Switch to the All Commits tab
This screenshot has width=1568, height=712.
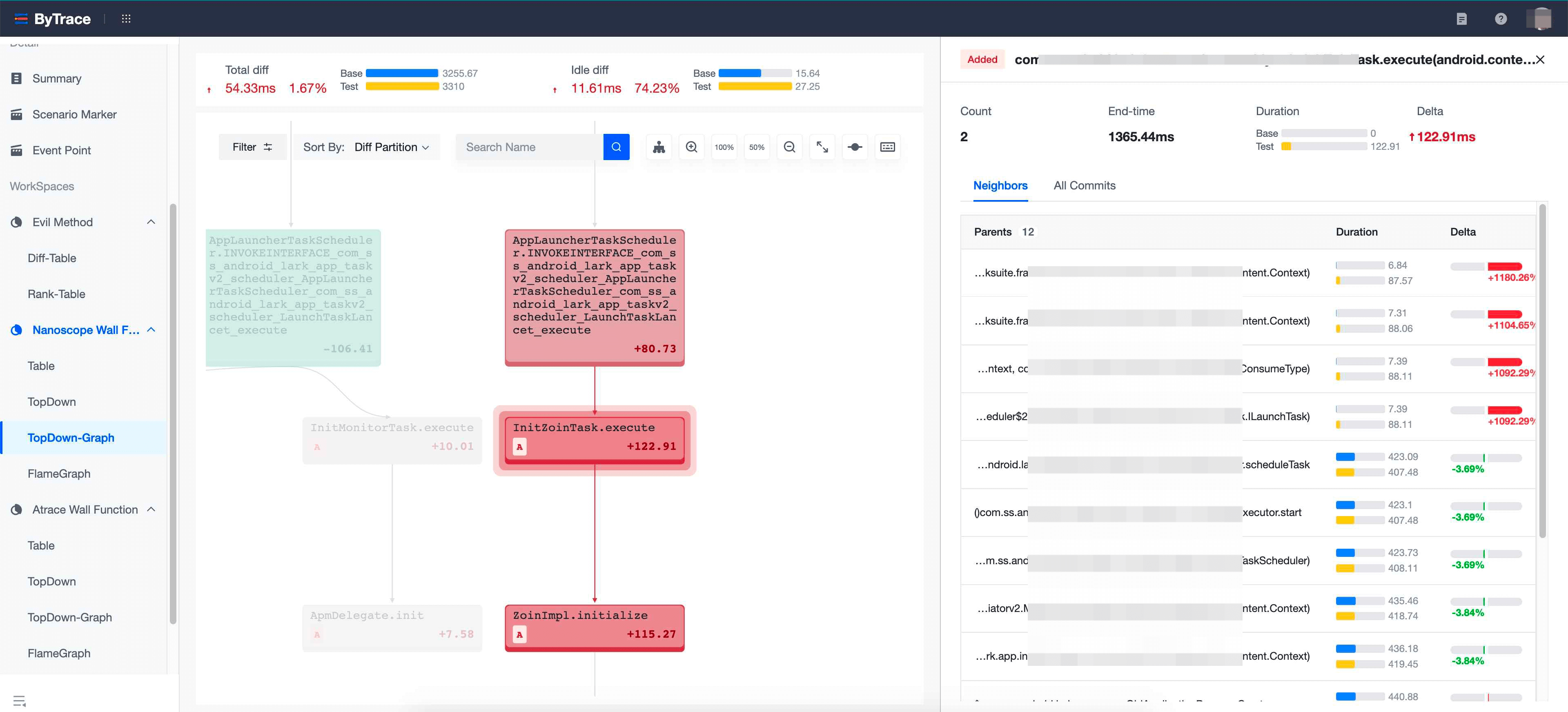pyautogui.click(x=1084, y=186)
